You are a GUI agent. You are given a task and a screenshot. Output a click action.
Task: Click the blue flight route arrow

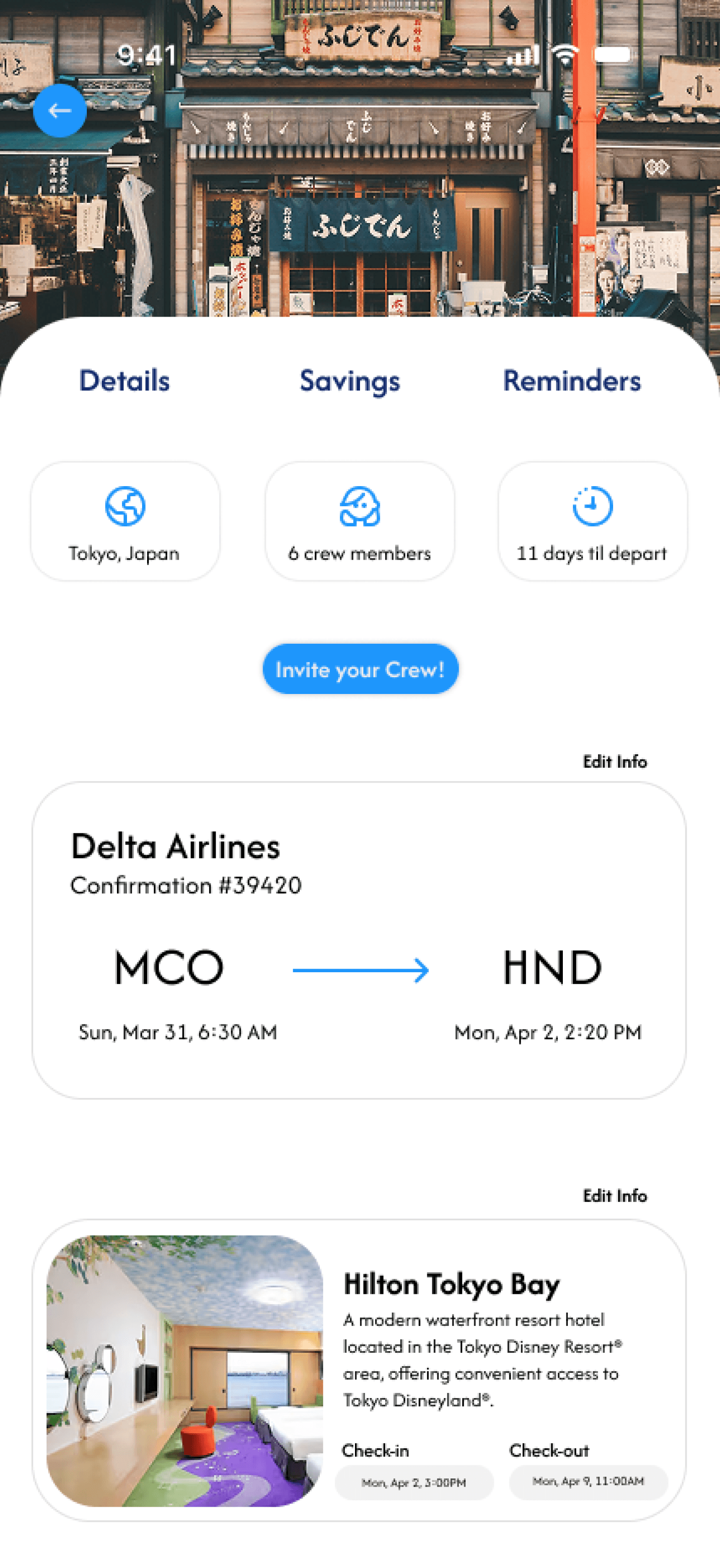pyautogui.click(x=361, y=970)
